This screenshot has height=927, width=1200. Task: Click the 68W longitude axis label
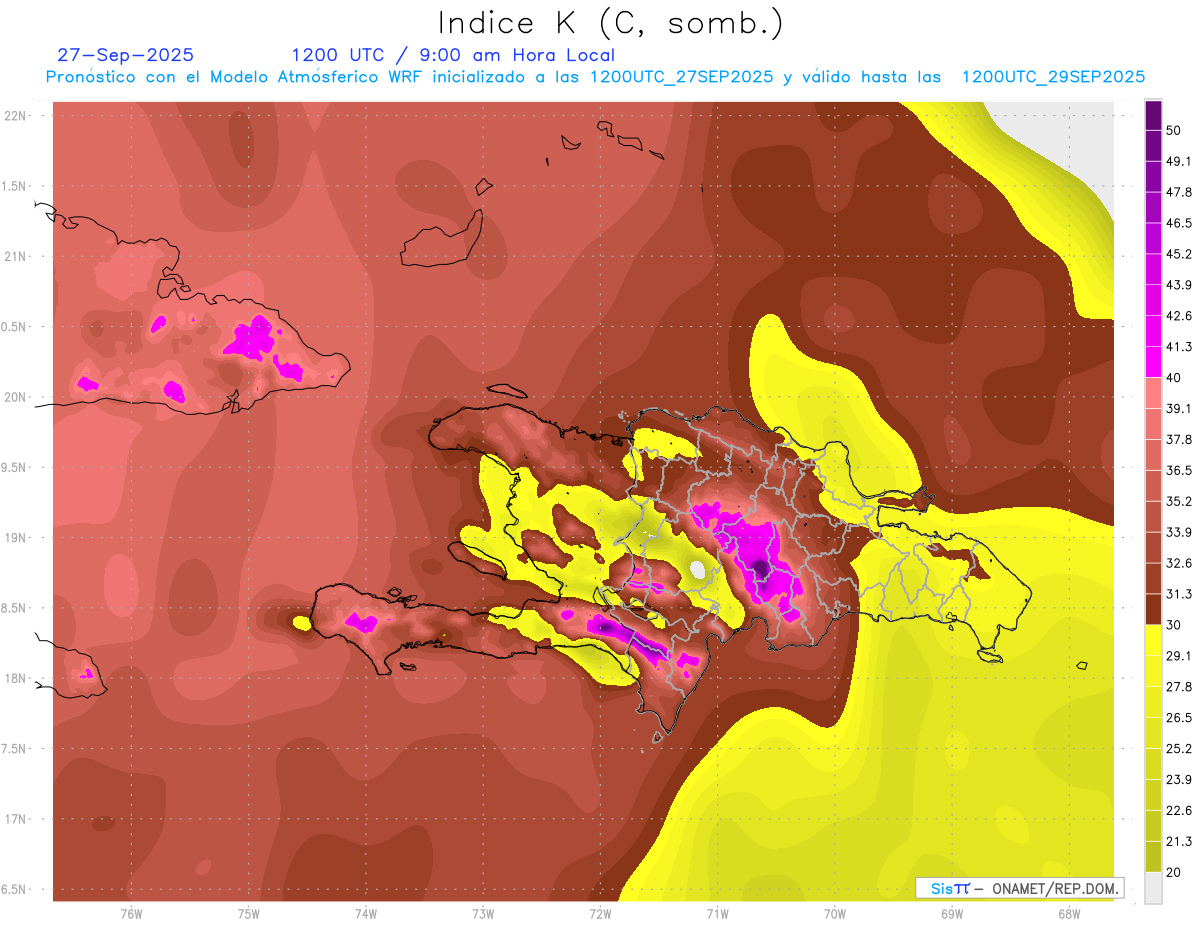[x=1068, y=913]
